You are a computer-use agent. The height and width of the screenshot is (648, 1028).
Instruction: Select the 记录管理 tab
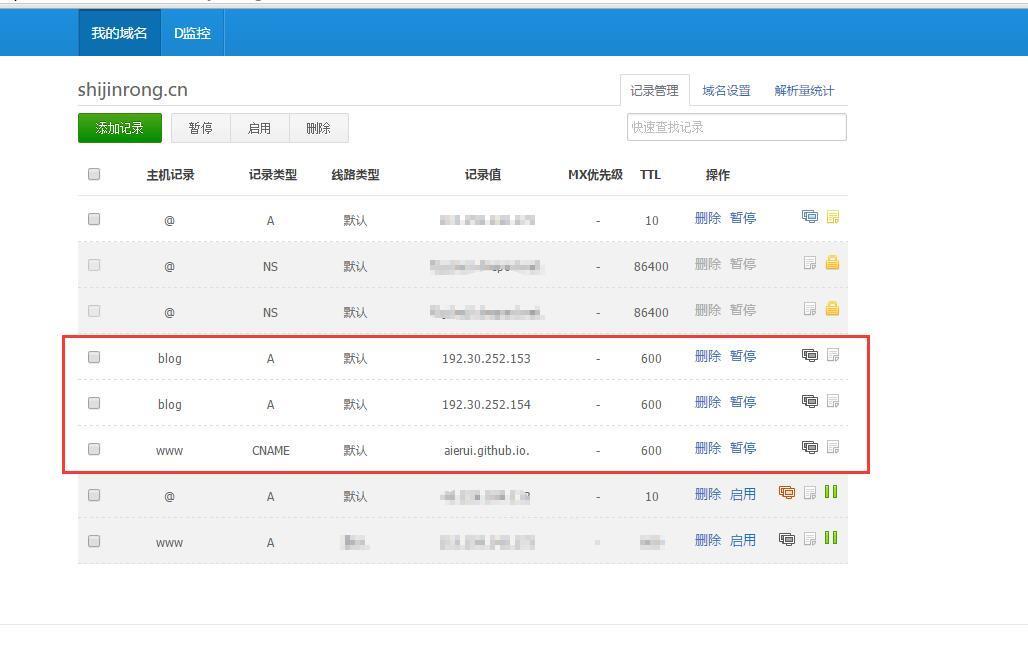tap(654, 91)
